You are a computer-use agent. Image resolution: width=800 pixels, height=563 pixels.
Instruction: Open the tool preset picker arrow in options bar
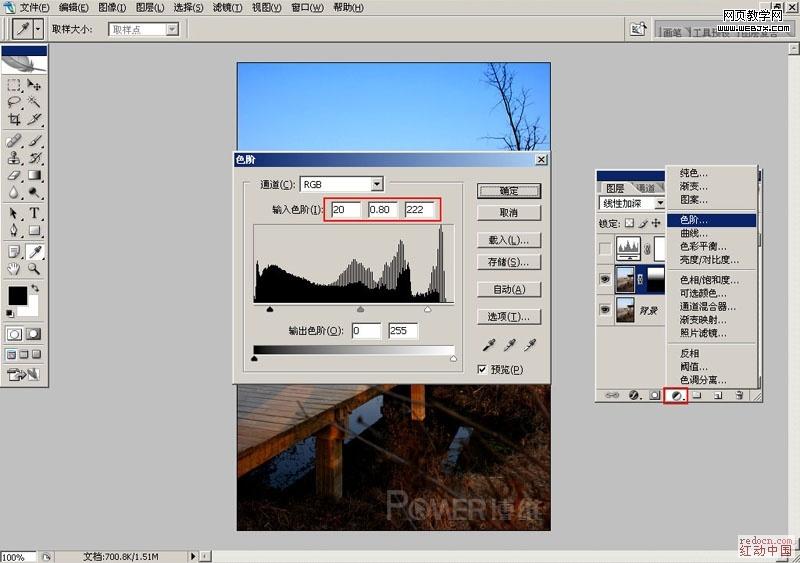tap(38, 29)
